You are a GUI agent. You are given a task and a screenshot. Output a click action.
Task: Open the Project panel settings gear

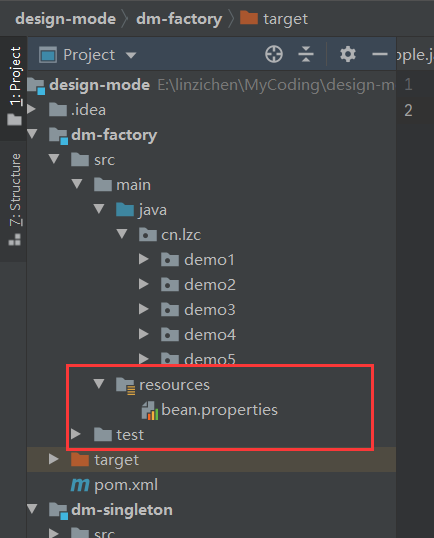[x=348, y=54]
